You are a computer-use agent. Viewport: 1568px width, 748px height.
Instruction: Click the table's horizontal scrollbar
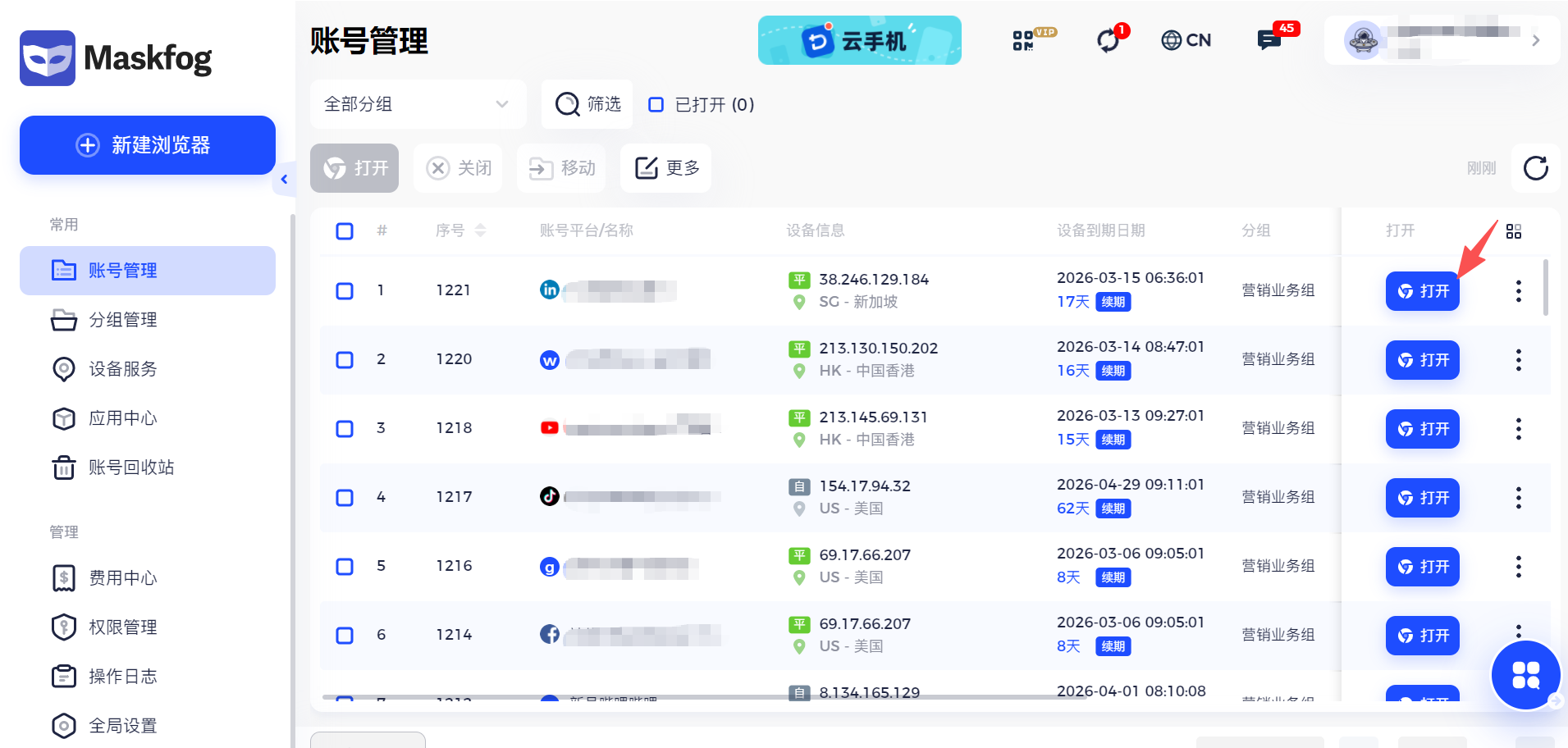click(706, 697)
